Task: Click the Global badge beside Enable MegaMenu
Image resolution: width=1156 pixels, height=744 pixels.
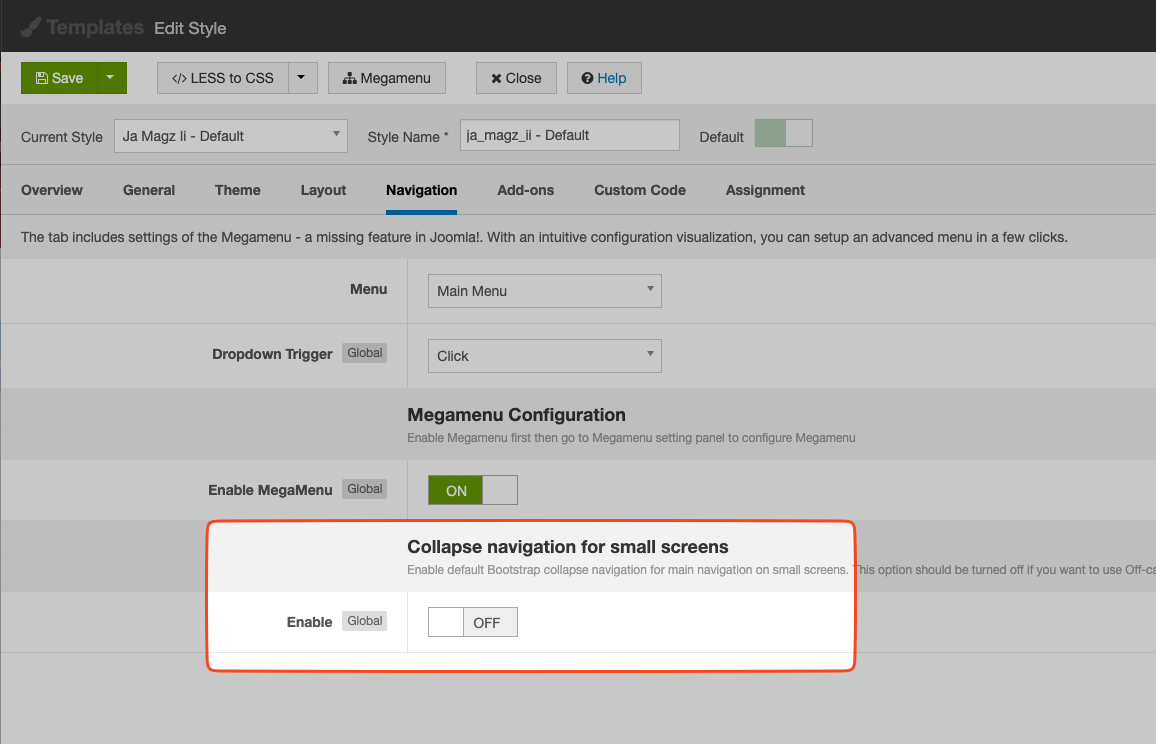Action: [365, 489]
